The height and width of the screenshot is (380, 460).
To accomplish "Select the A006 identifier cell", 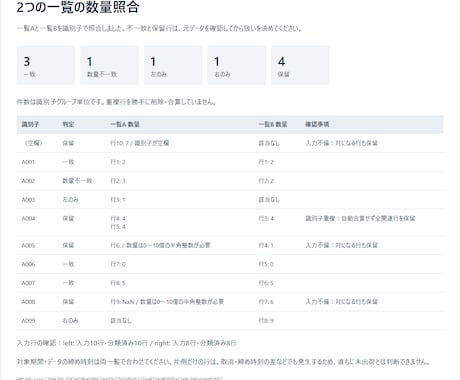I will point(28,264).
